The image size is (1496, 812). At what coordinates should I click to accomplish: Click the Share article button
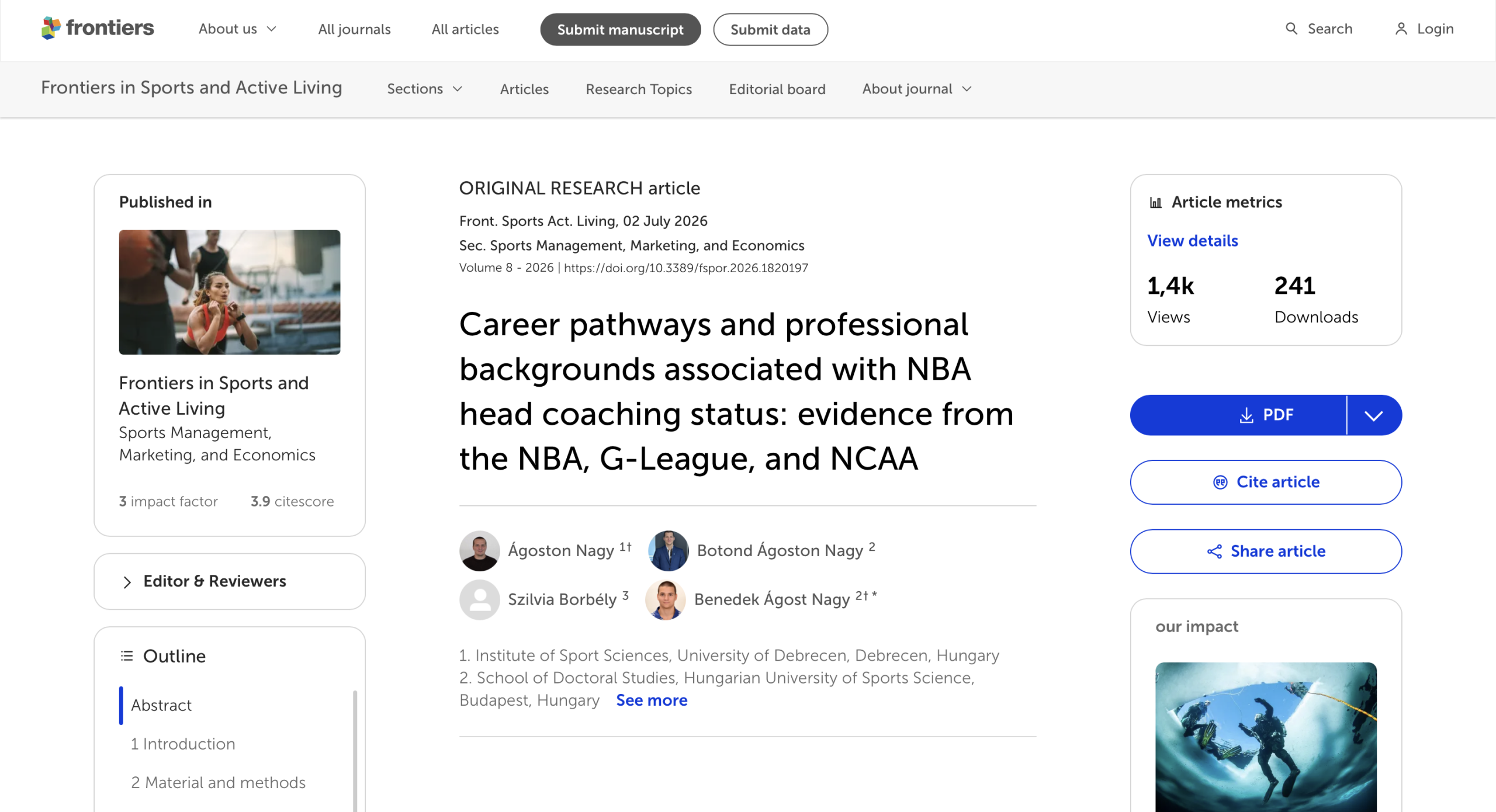[1266, 551]
